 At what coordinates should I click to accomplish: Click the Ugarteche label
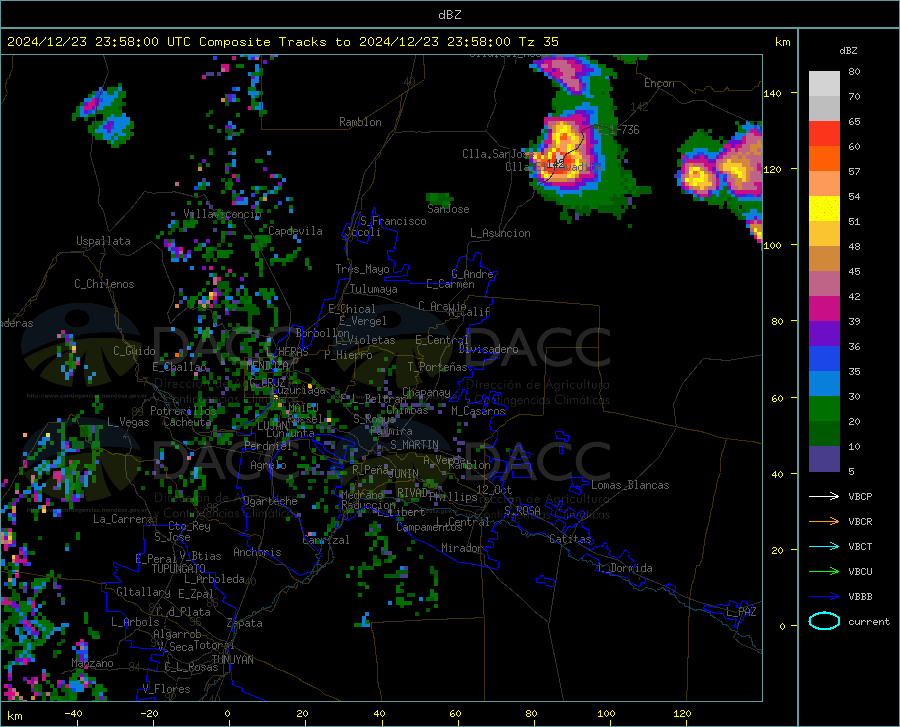[270, 501]
